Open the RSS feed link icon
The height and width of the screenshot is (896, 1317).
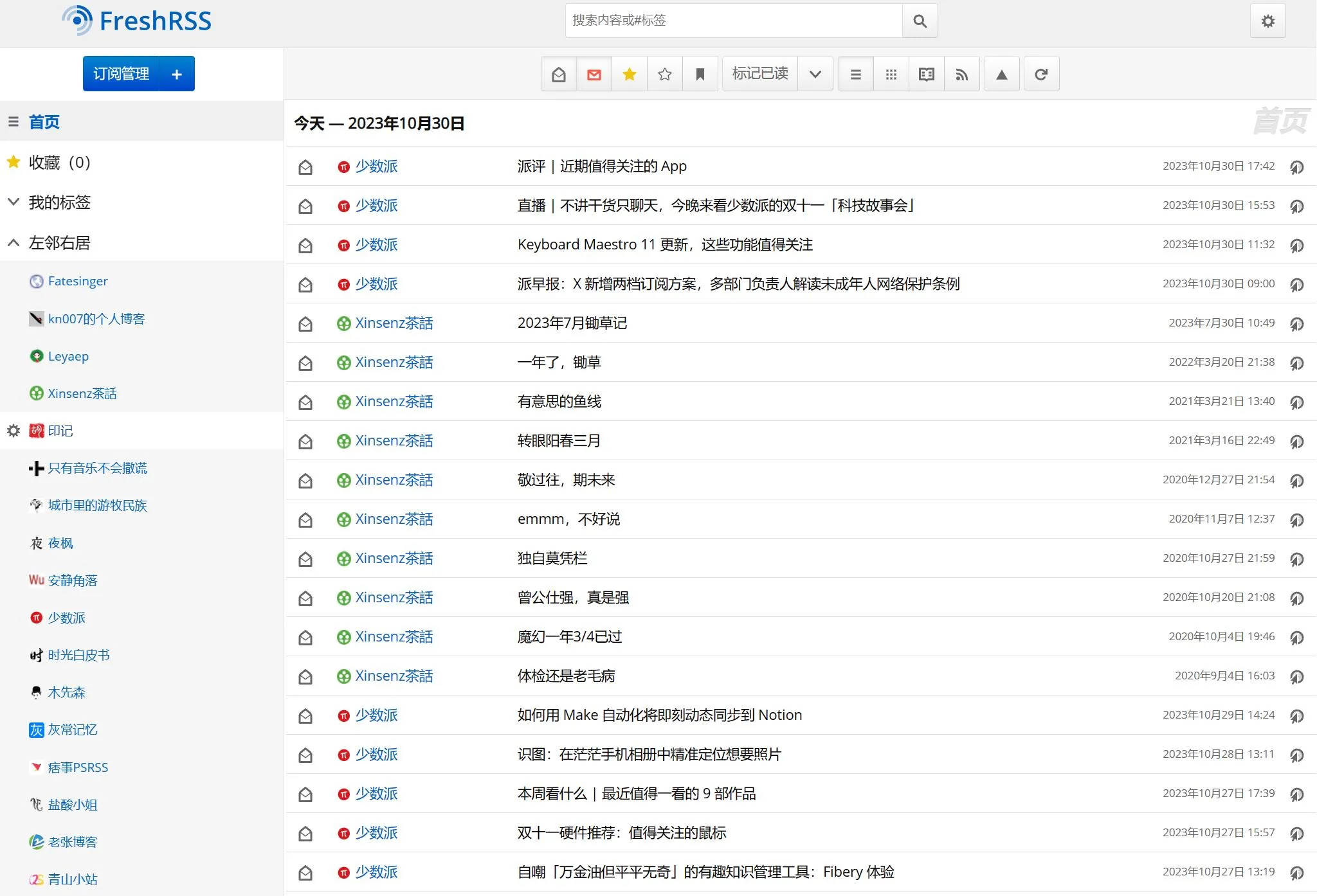(x=961, y=75)
